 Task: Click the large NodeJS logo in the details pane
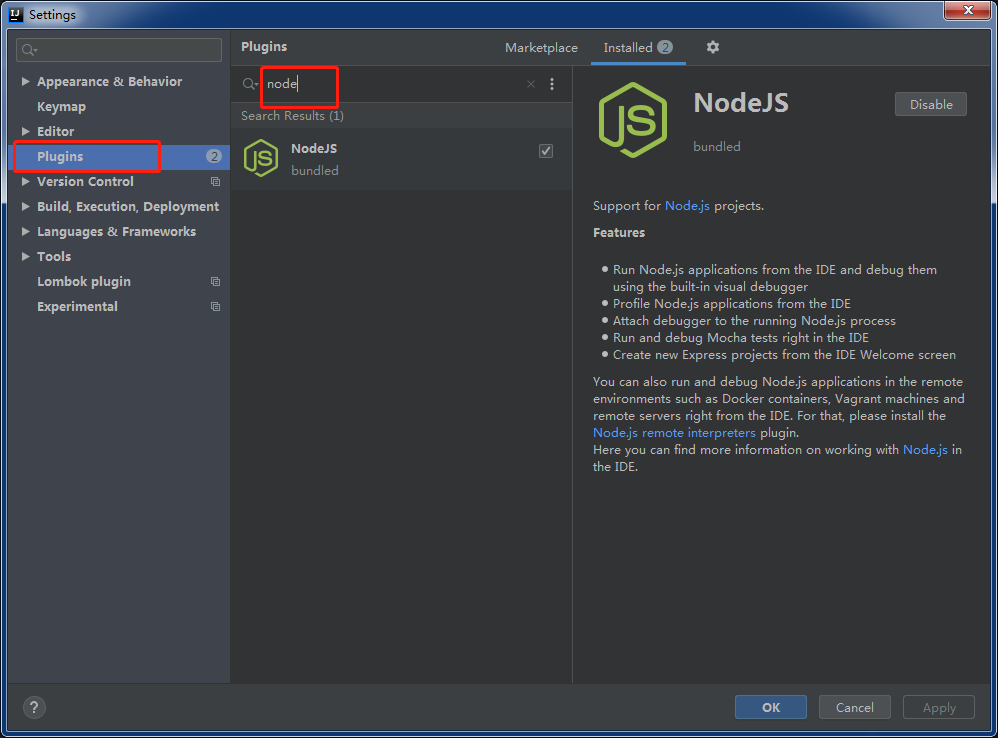633,120
